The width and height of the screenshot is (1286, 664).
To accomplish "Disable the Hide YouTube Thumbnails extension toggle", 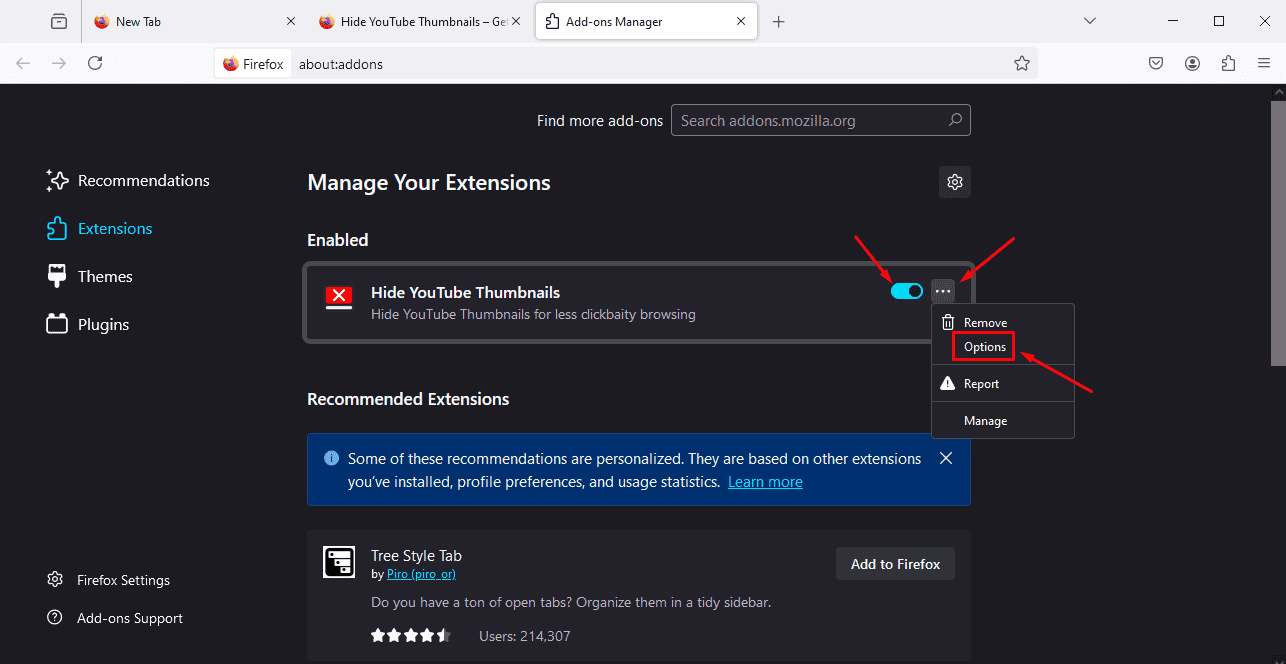I will [907, 291].
